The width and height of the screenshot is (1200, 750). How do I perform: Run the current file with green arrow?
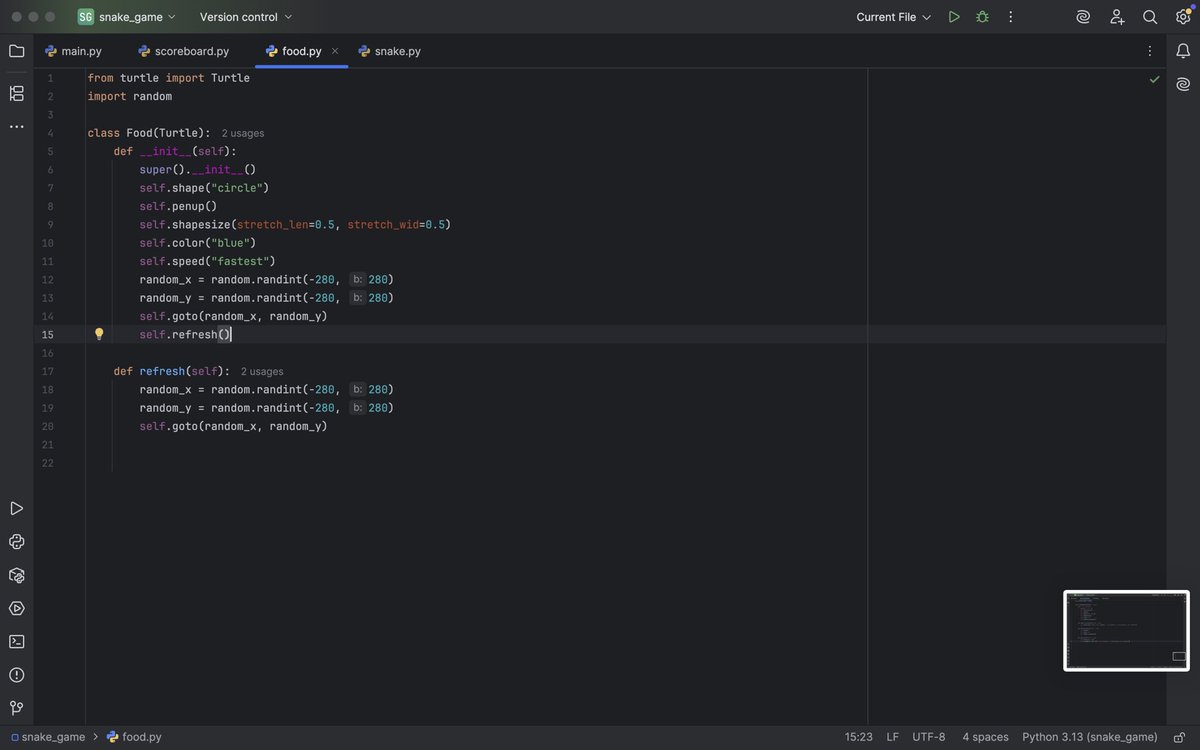(x=954, y=17)
